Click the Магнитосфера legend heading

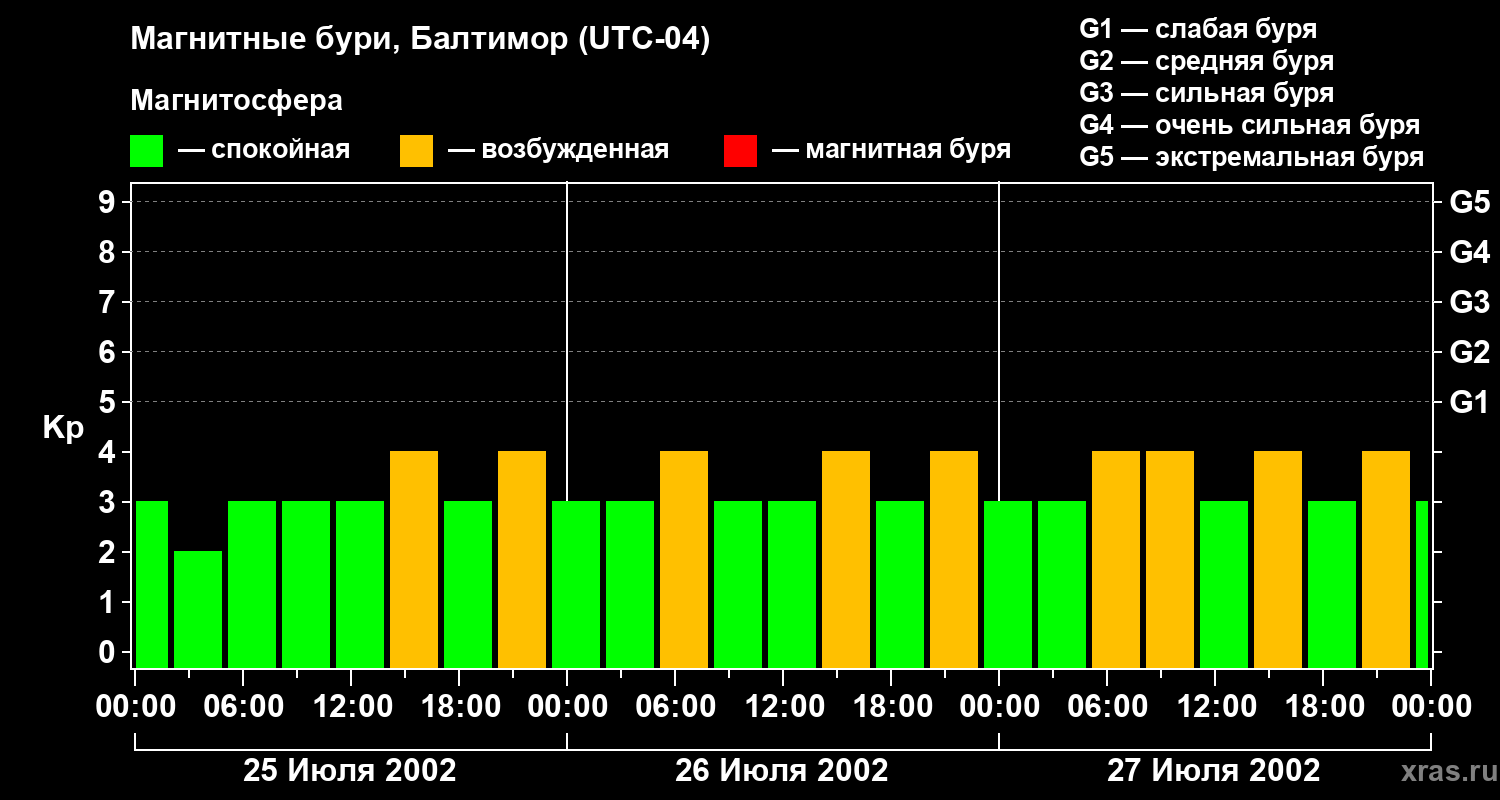click(x=236, y=101)
